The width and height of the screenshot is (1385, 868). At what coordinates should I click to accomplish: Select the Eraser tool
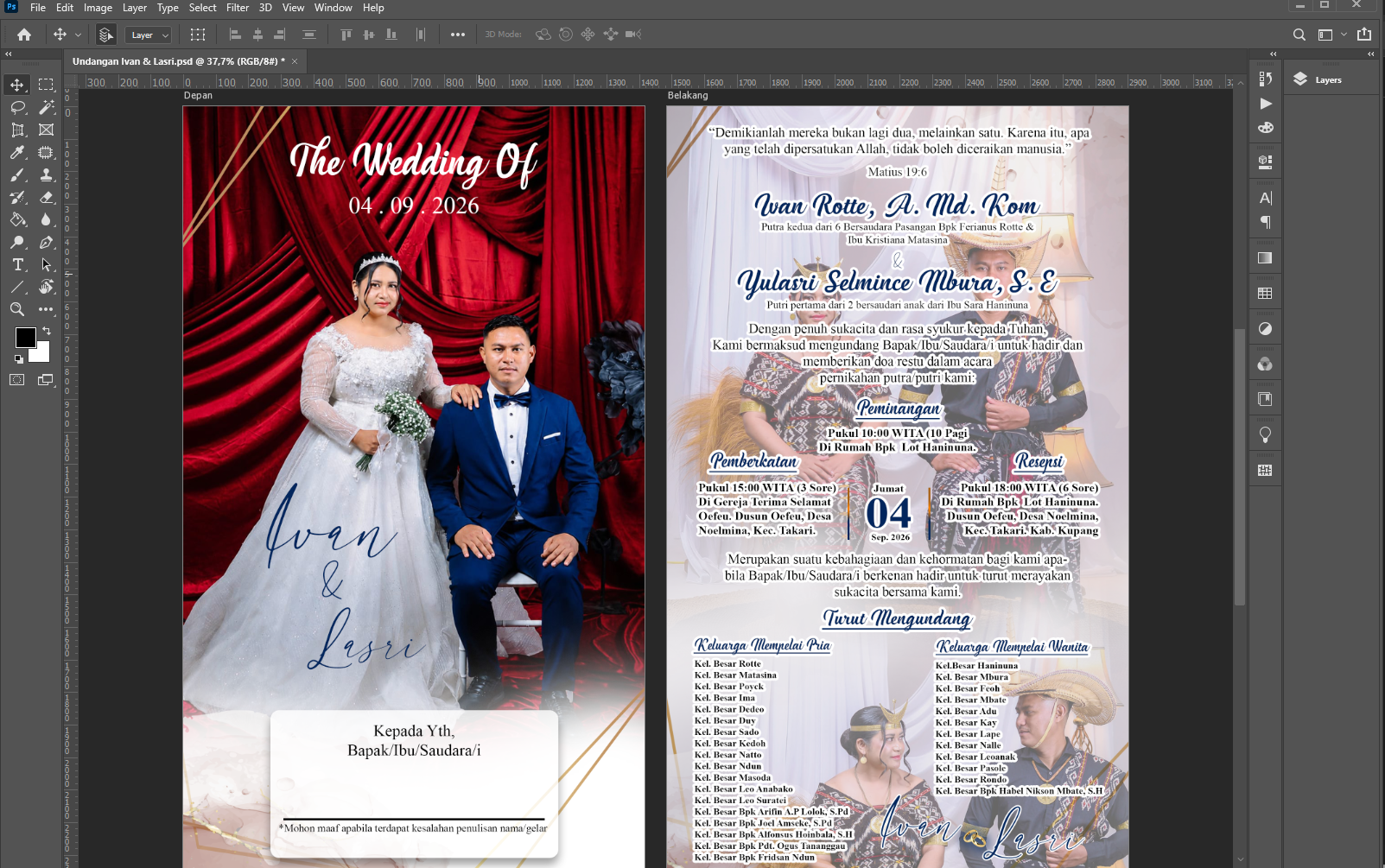(46, 197)
